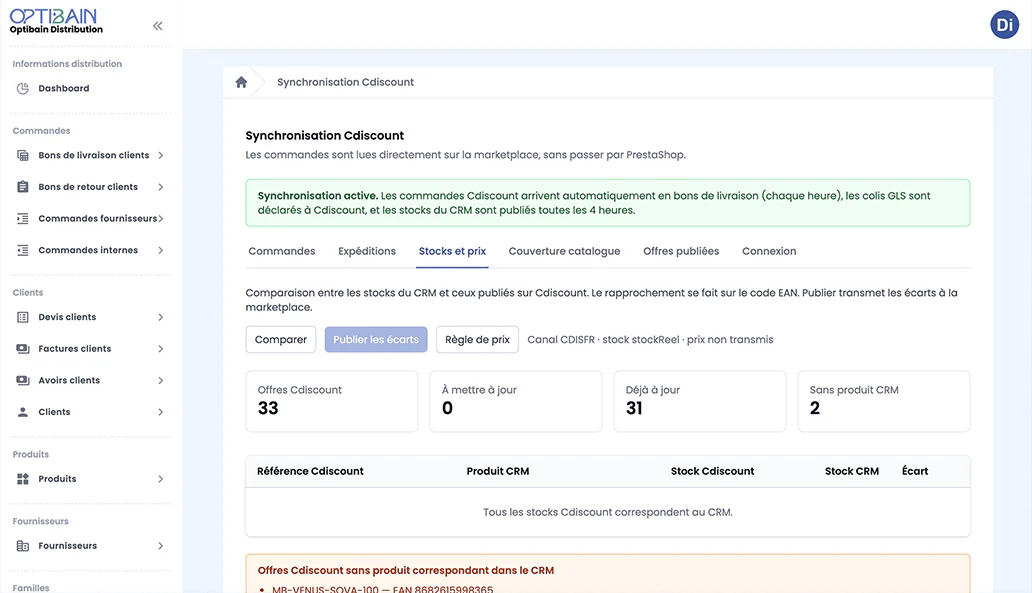Click the Écart column header

[915, 471]
